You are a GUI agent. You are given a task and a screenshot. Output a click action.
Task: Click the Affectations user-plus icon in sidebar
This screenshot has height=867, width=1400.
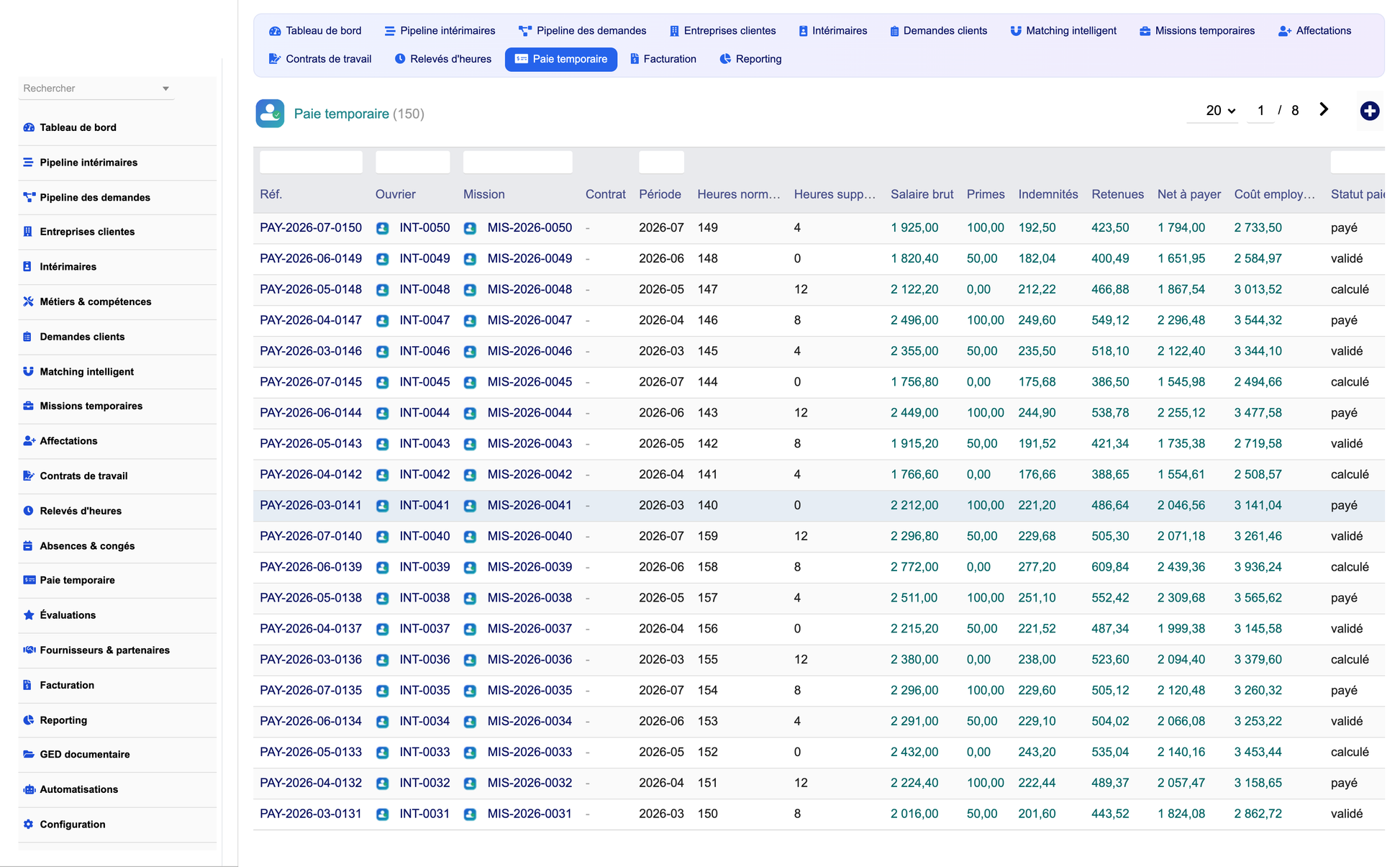pos(29,441)
